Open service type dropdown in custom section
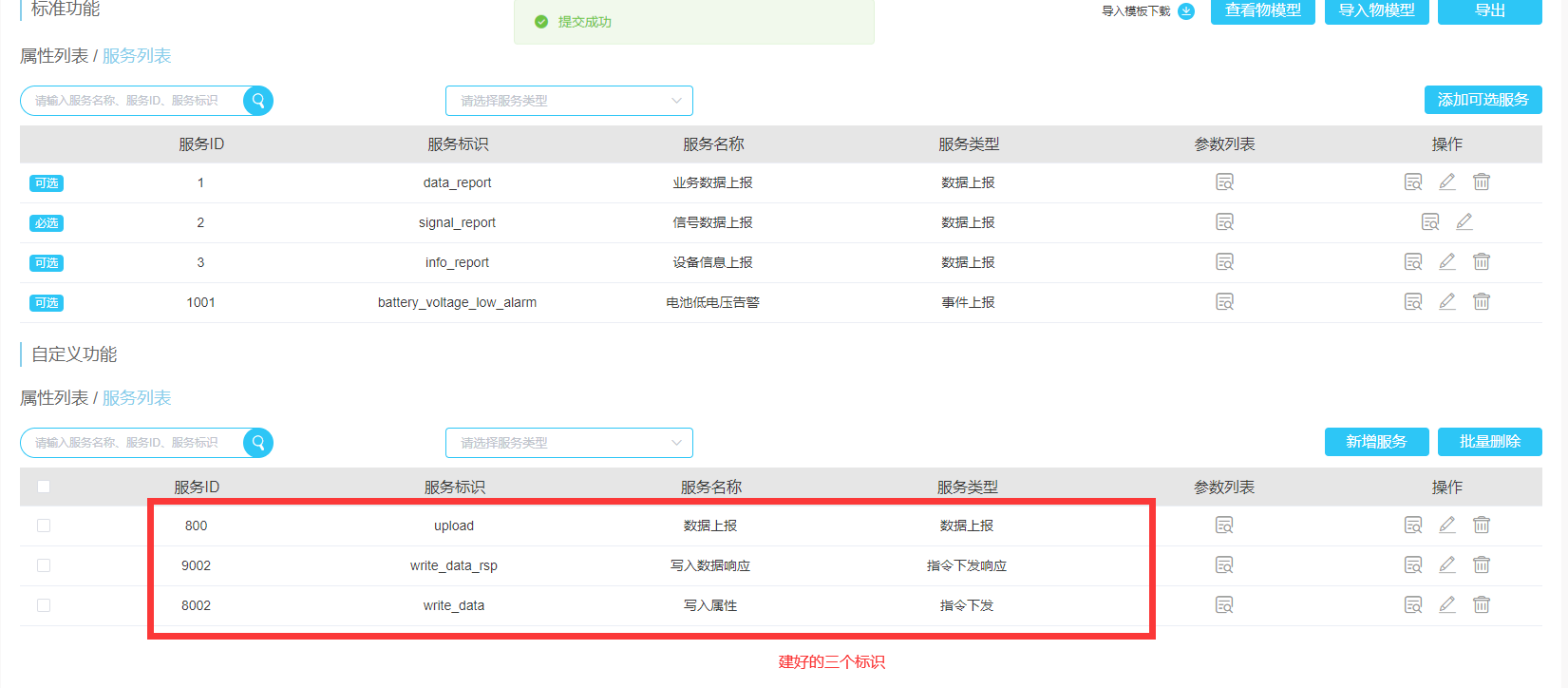This screenshot has height=688, width=1568. pos(569,443)
